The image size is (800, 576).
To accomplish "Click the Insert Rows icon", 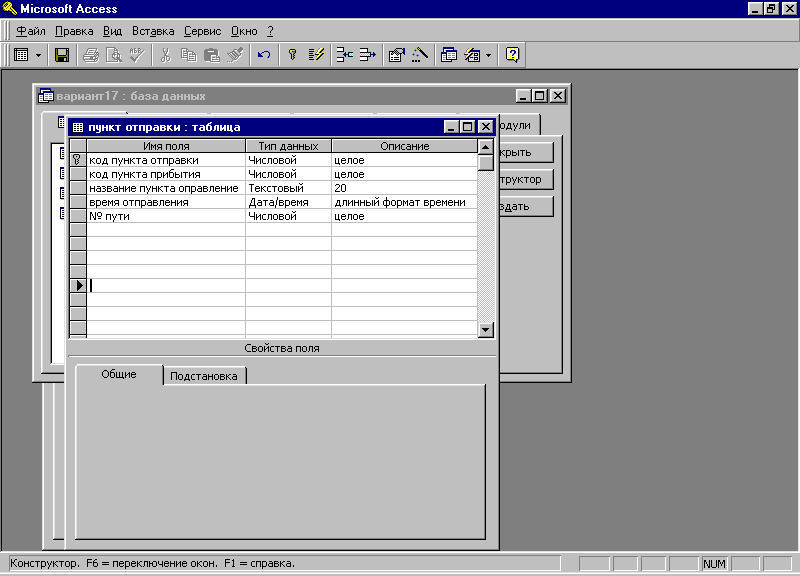I will (345, 55).
